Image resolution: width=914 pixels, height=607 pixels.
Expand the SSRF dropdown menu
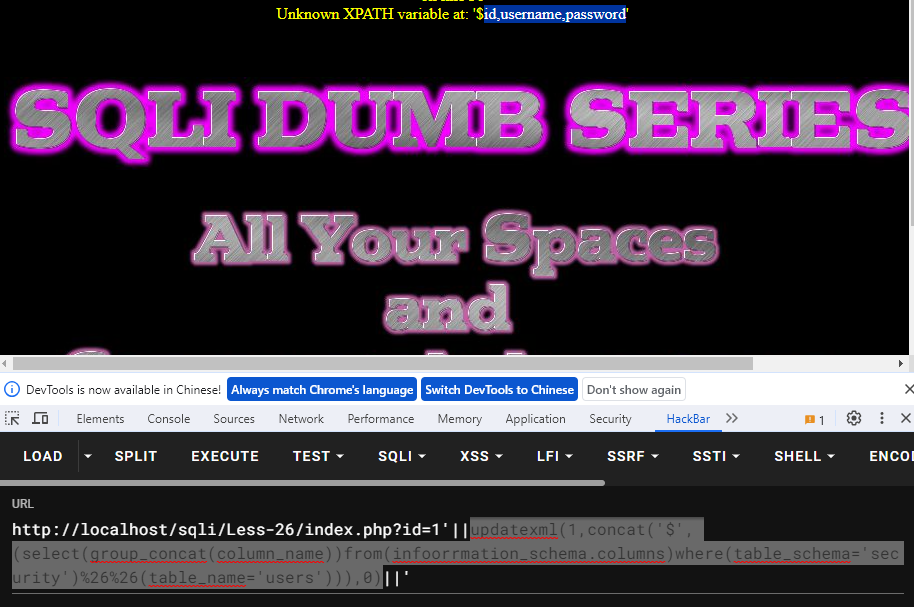632,456
